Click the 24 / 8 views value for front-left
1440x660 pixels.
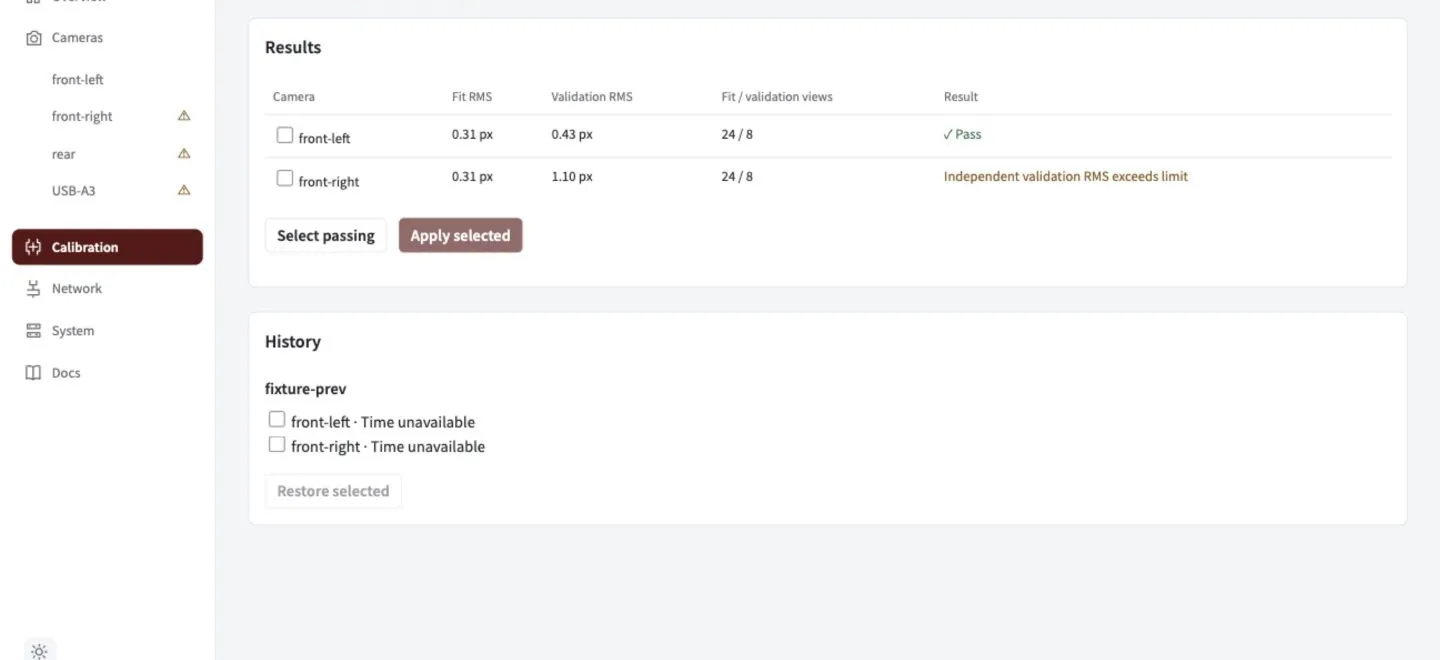(737, 134)
